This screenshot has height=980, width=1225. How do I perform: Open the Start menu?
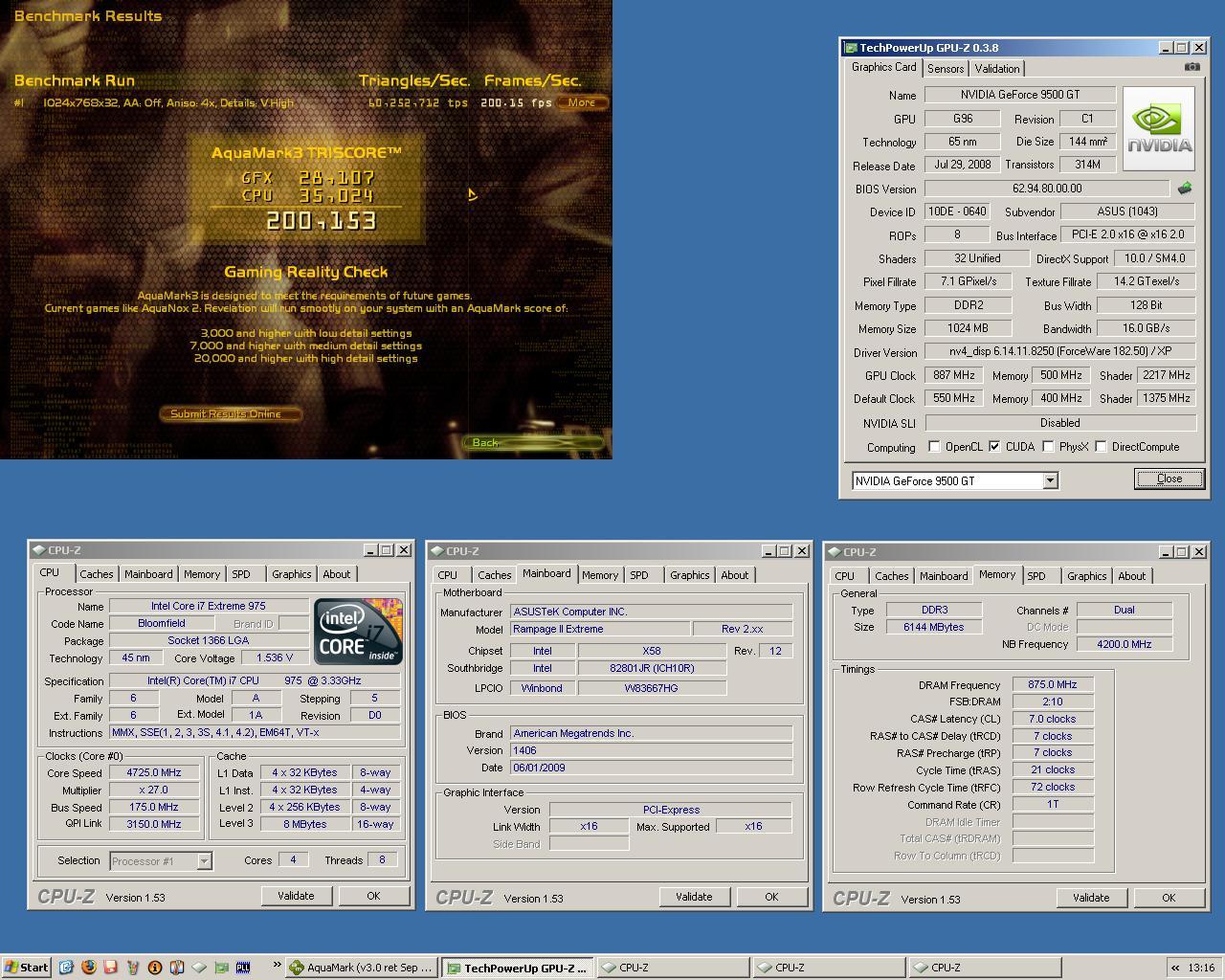tap(26, 968)
